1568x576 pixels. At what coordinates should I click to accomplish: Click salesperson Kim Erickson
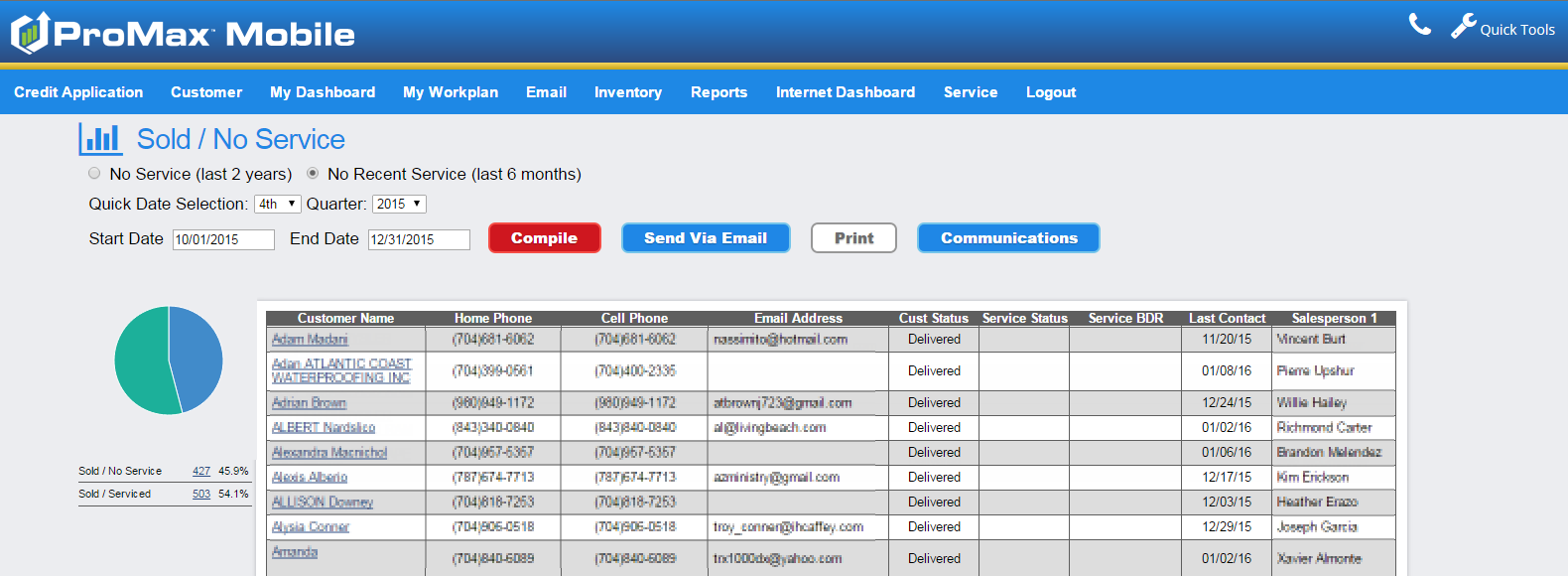pyautogui.click(x=1312, y=478)
